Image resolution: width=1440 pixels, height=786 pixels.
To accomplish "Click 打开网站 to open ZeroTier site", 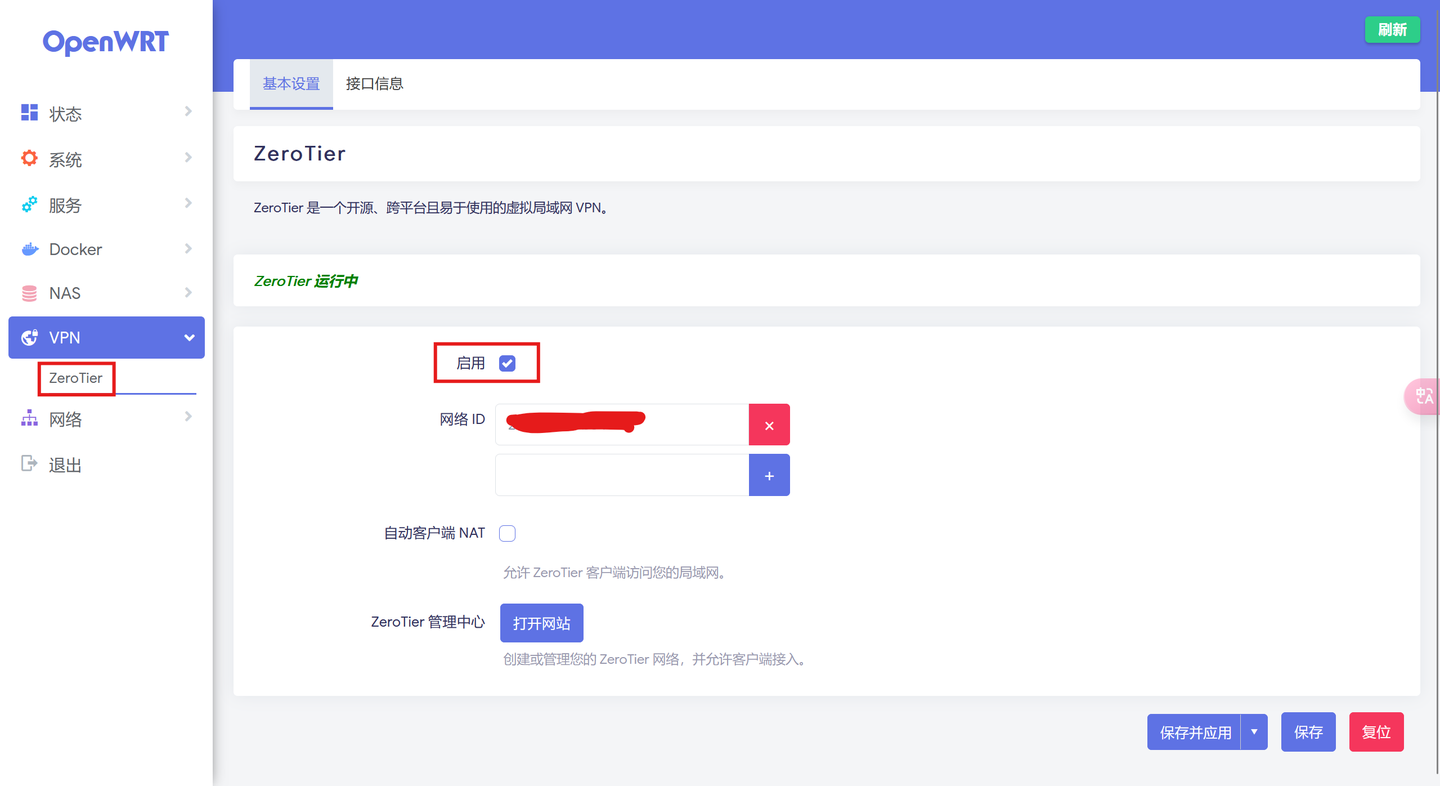I will 541,622.
